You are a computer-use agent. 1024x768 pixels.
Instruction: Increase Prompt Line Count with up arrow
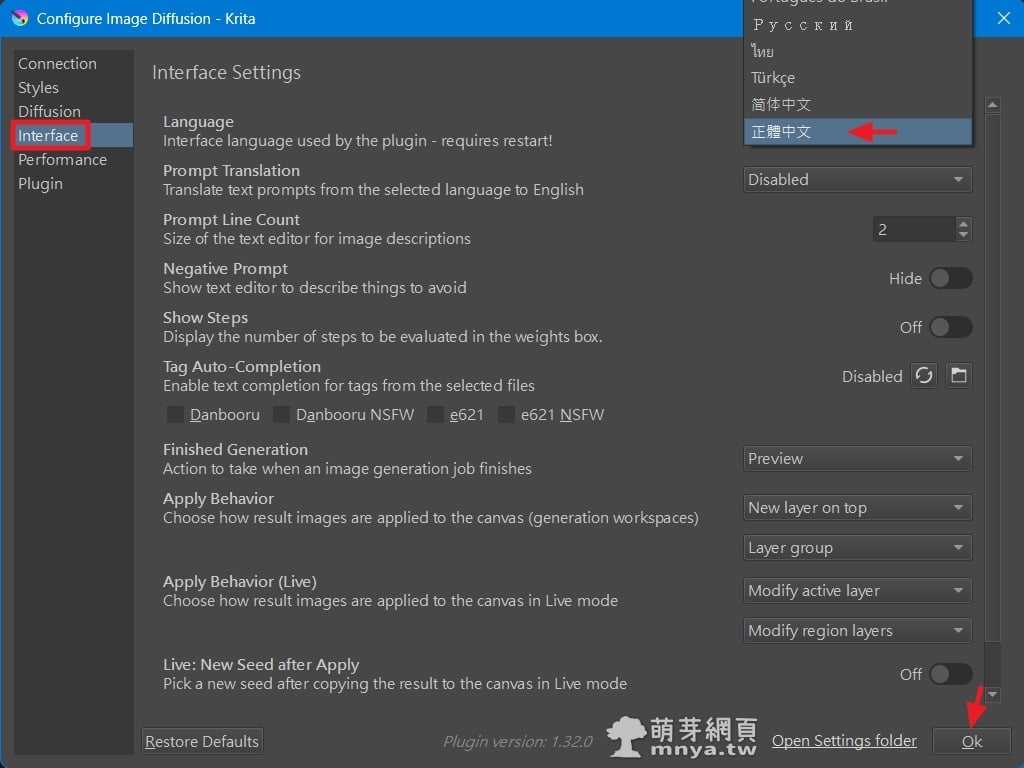[x=963, y=224]
